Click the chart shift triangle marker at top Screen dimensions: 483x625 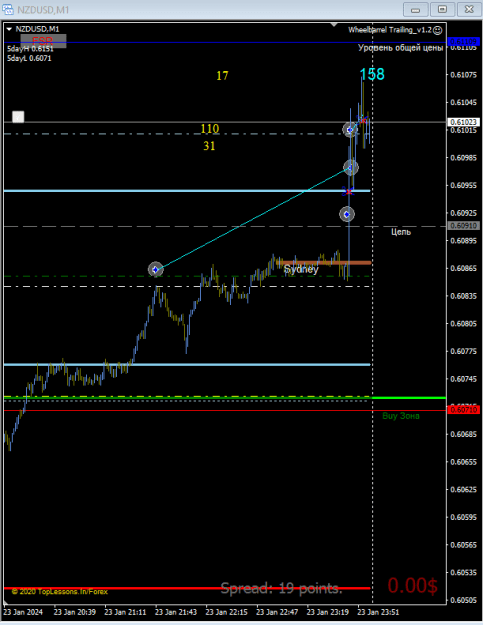pyautogui.click(x=334, y=25)
